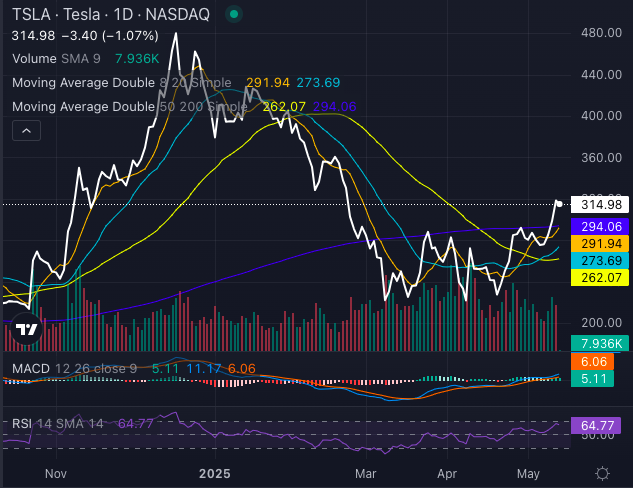Click the 314.98 current price label
The width and height of the screenshot is (633, 488).
pos(600,205)
